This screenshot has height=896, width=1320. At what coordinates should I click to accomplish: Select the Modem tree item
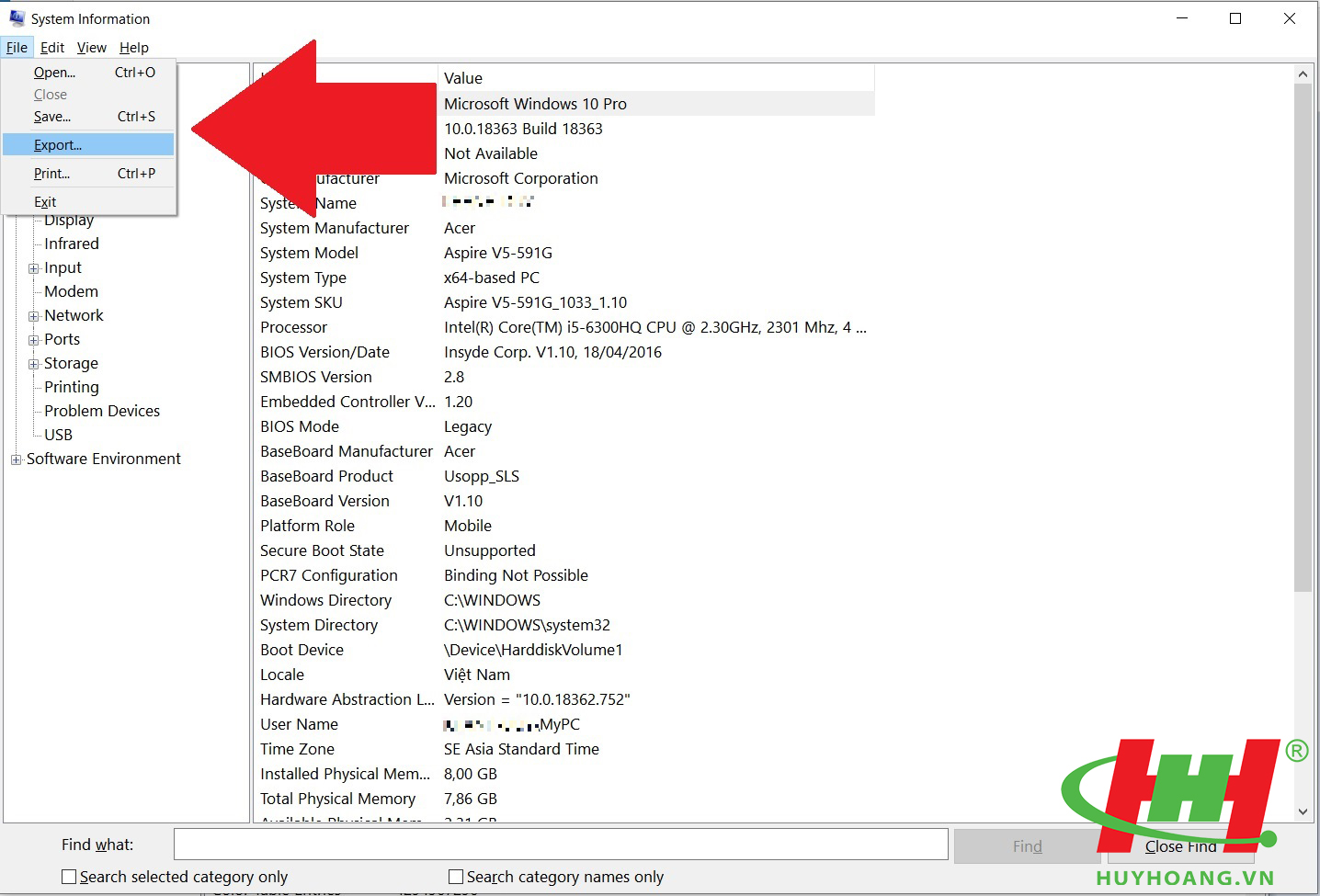tap(71, 291)
